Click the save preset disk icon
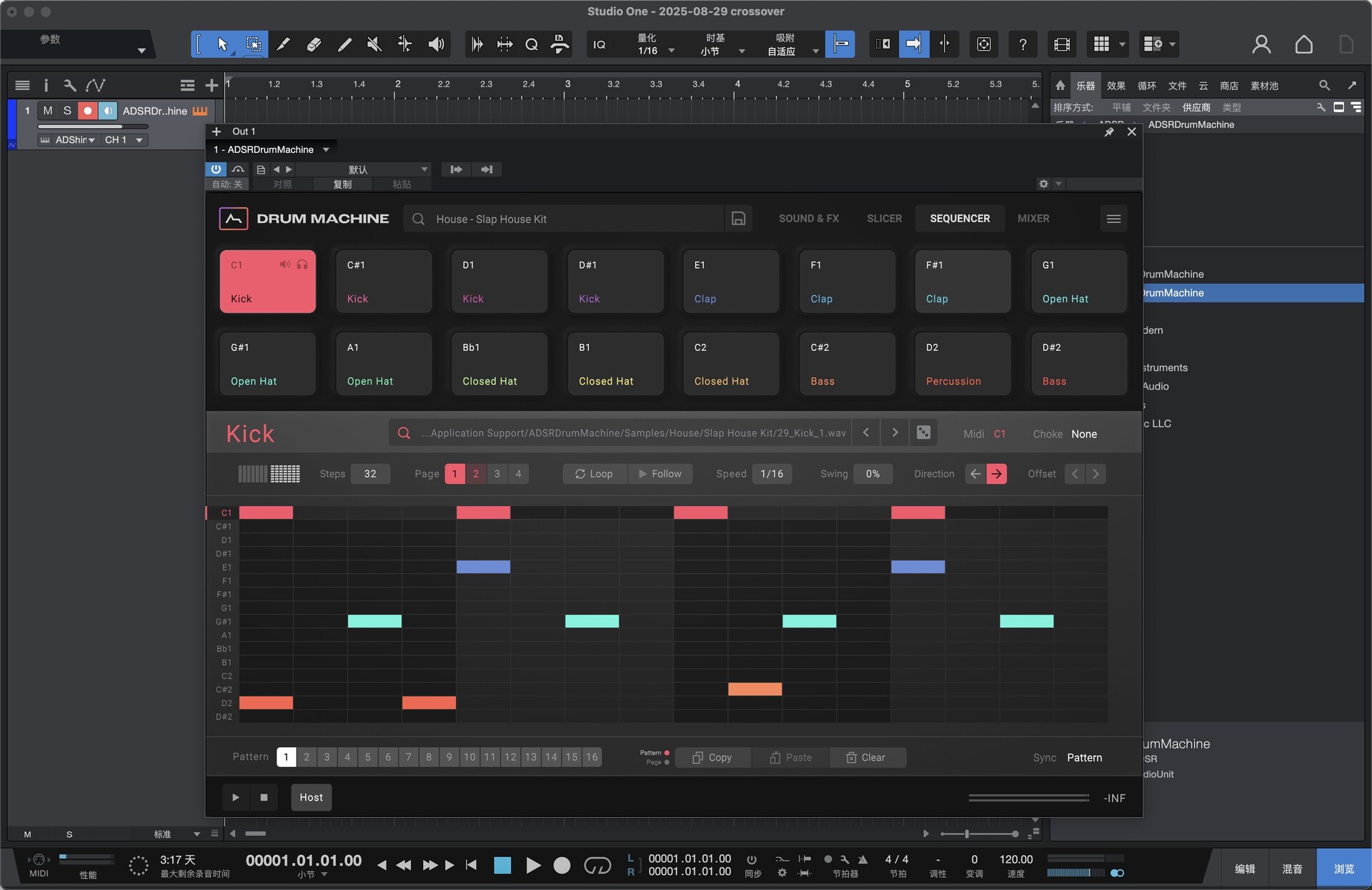Image resolution: width=1372 pixels, height=890 pixels. point(738,219)
